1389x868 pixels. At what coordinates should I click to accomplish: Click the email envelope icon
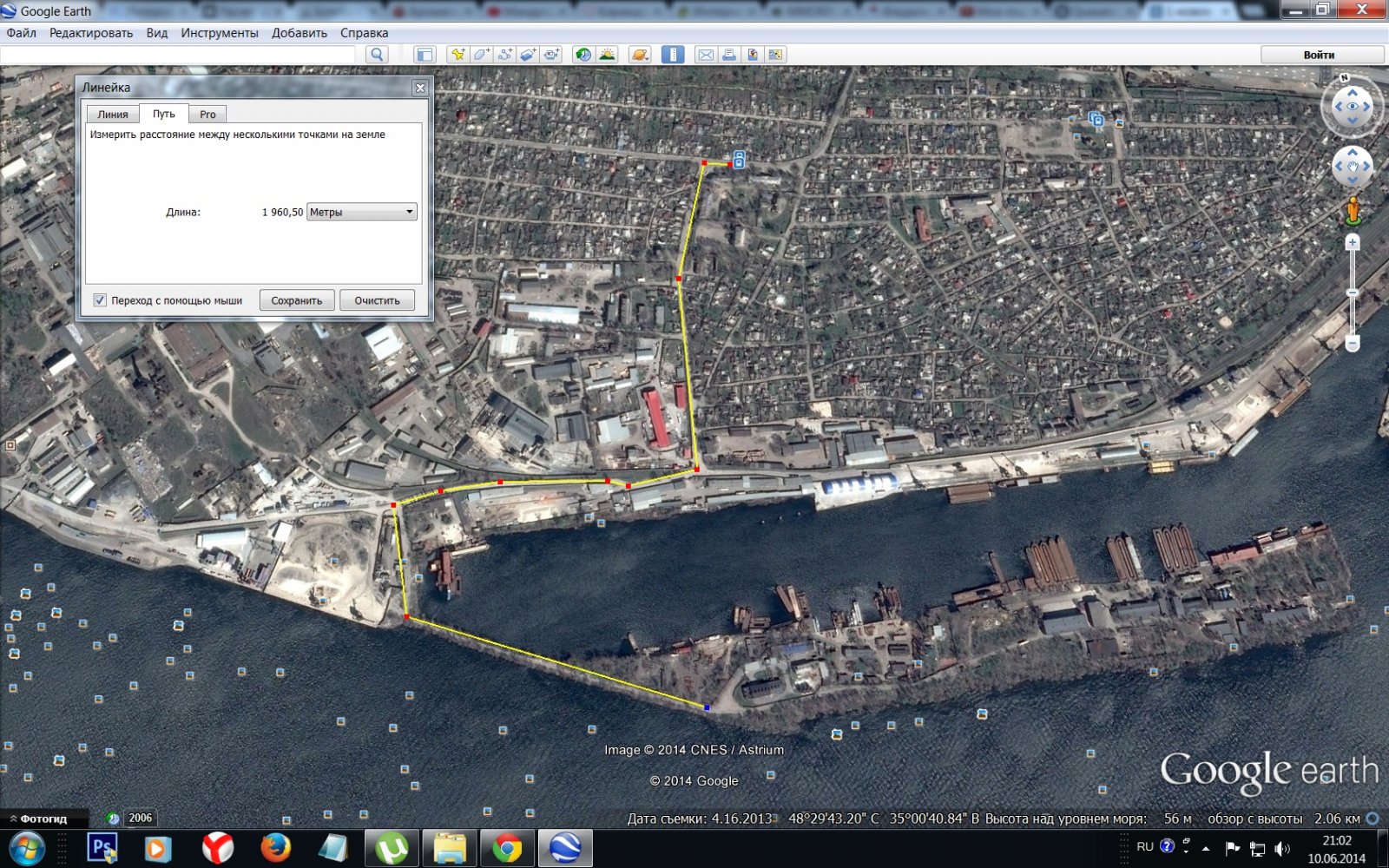[x=706, y=54]
